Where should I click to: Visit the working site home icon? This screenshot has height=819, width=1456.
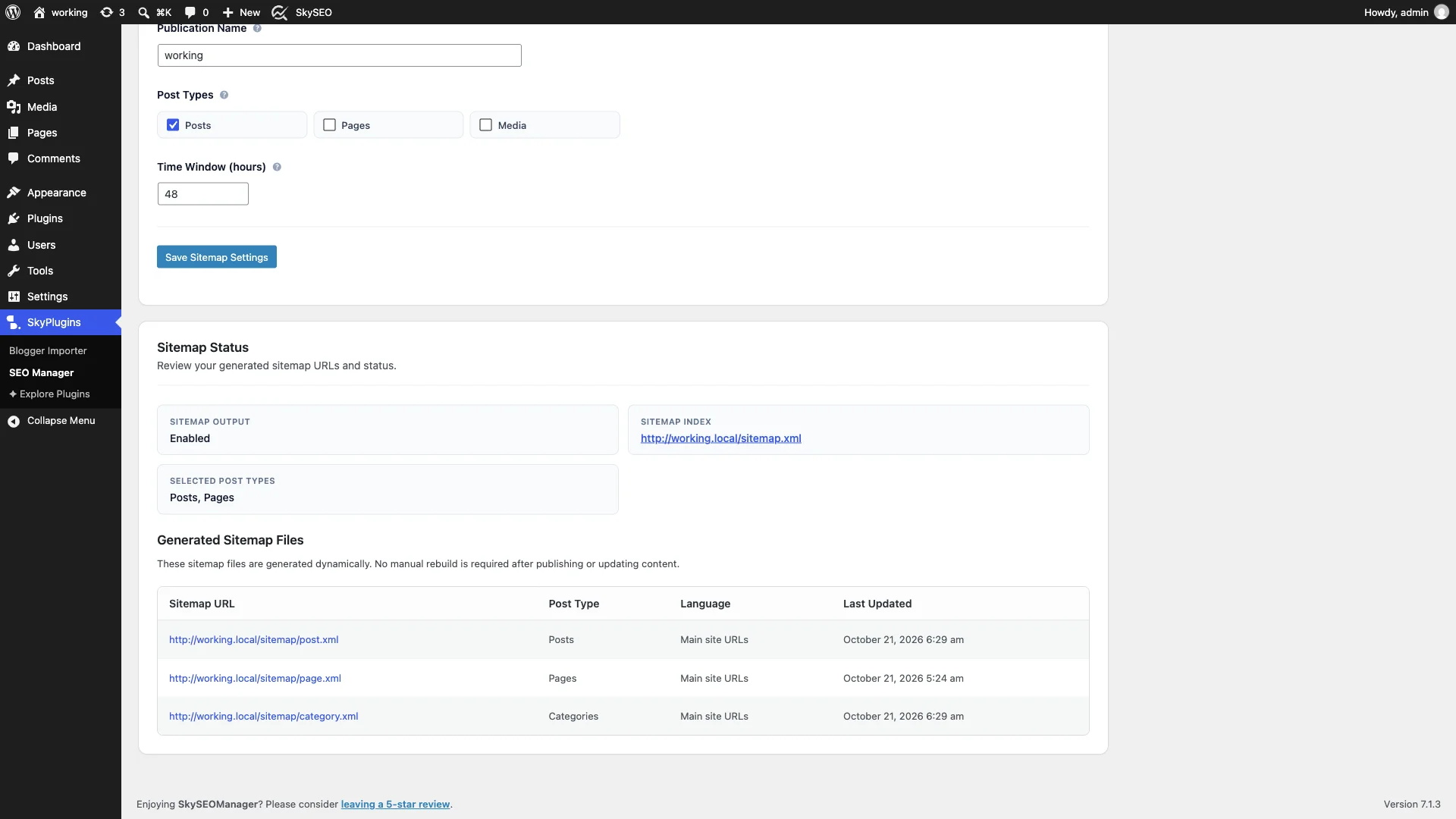(39, 12)
